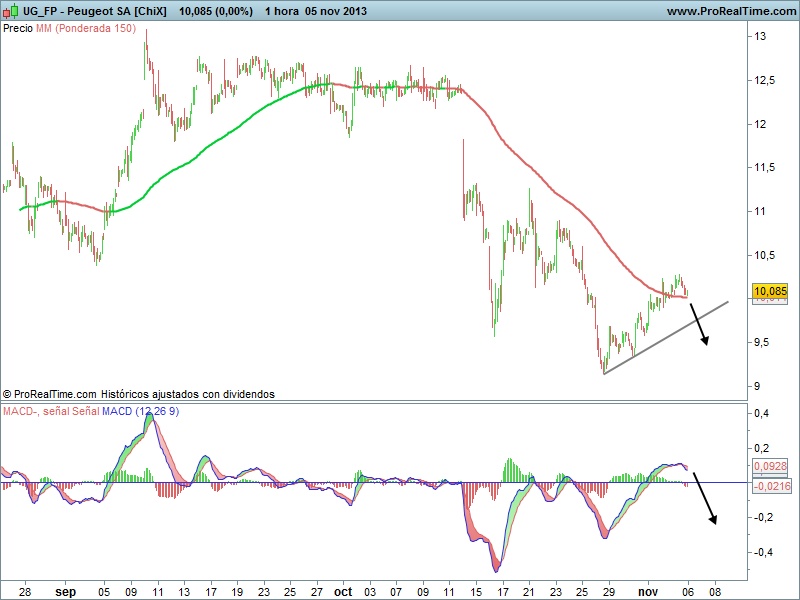
Task: Click the yellow 10,085 current price tag
Action: [770, 291]
